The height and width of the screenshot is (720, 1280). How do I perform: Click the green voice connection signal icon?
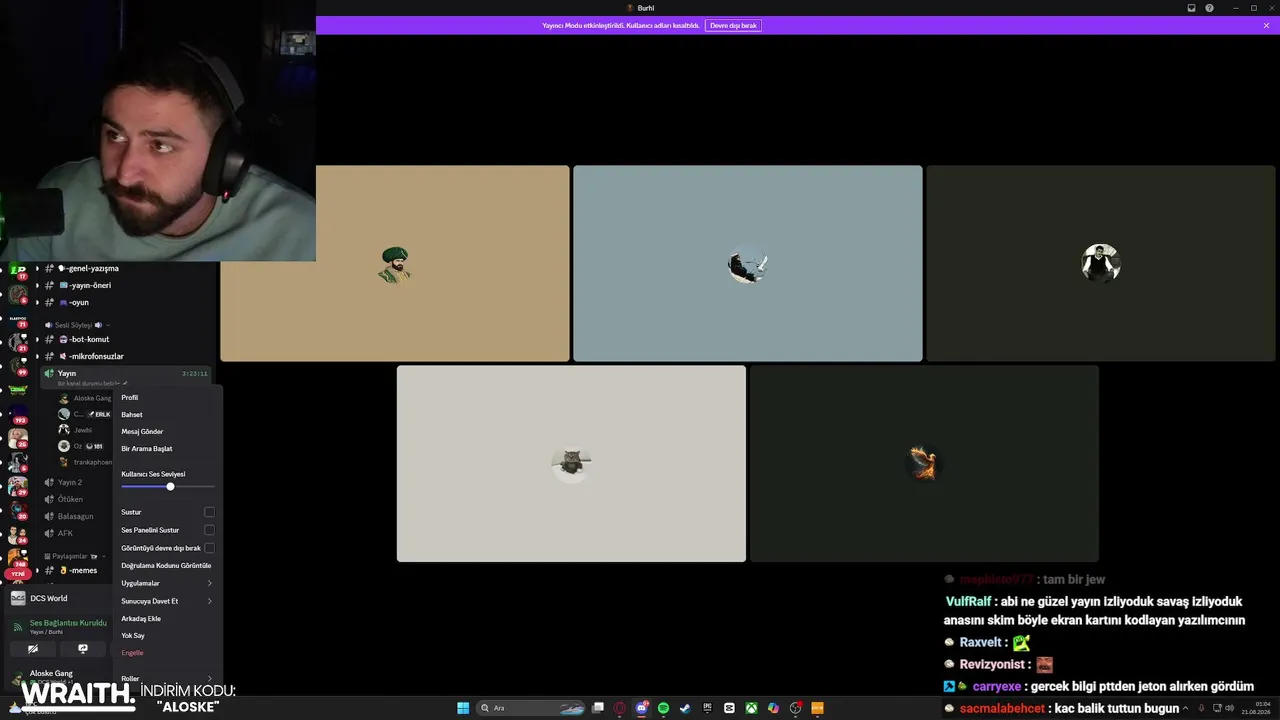point(17,627)
